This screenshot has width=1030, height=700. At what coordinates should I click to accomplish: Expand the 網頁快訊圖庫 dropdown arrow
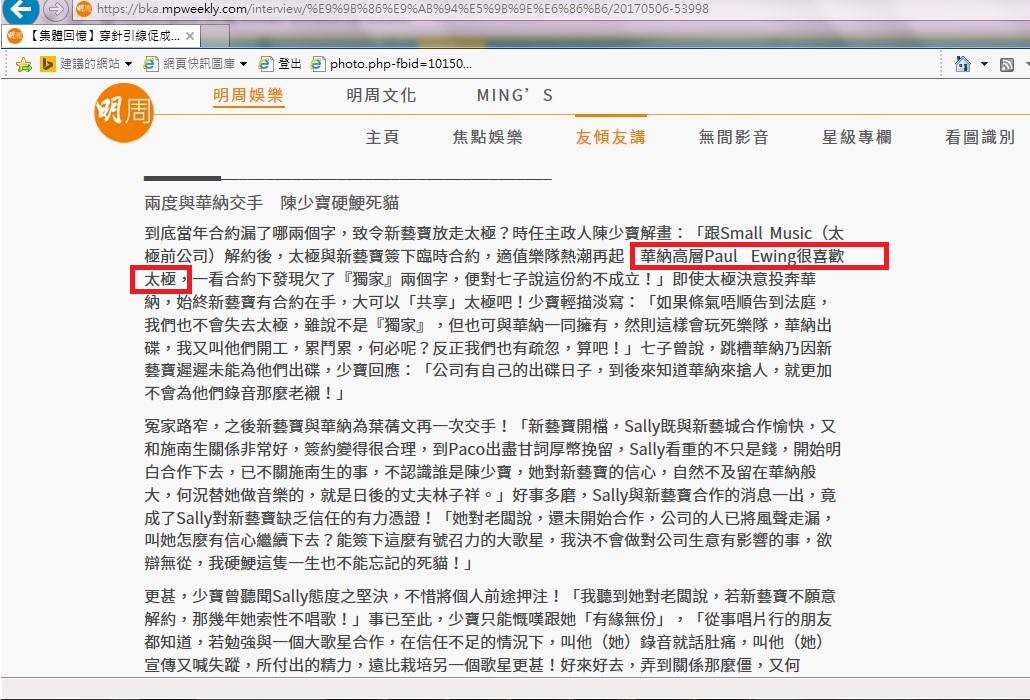pos(243,64)
